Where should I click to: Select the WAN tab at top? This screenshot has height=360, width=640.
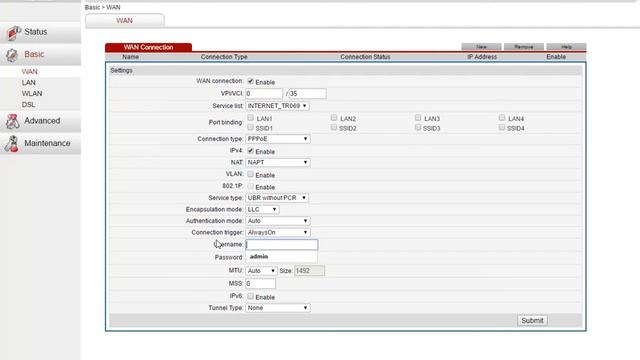coord(124,20)
